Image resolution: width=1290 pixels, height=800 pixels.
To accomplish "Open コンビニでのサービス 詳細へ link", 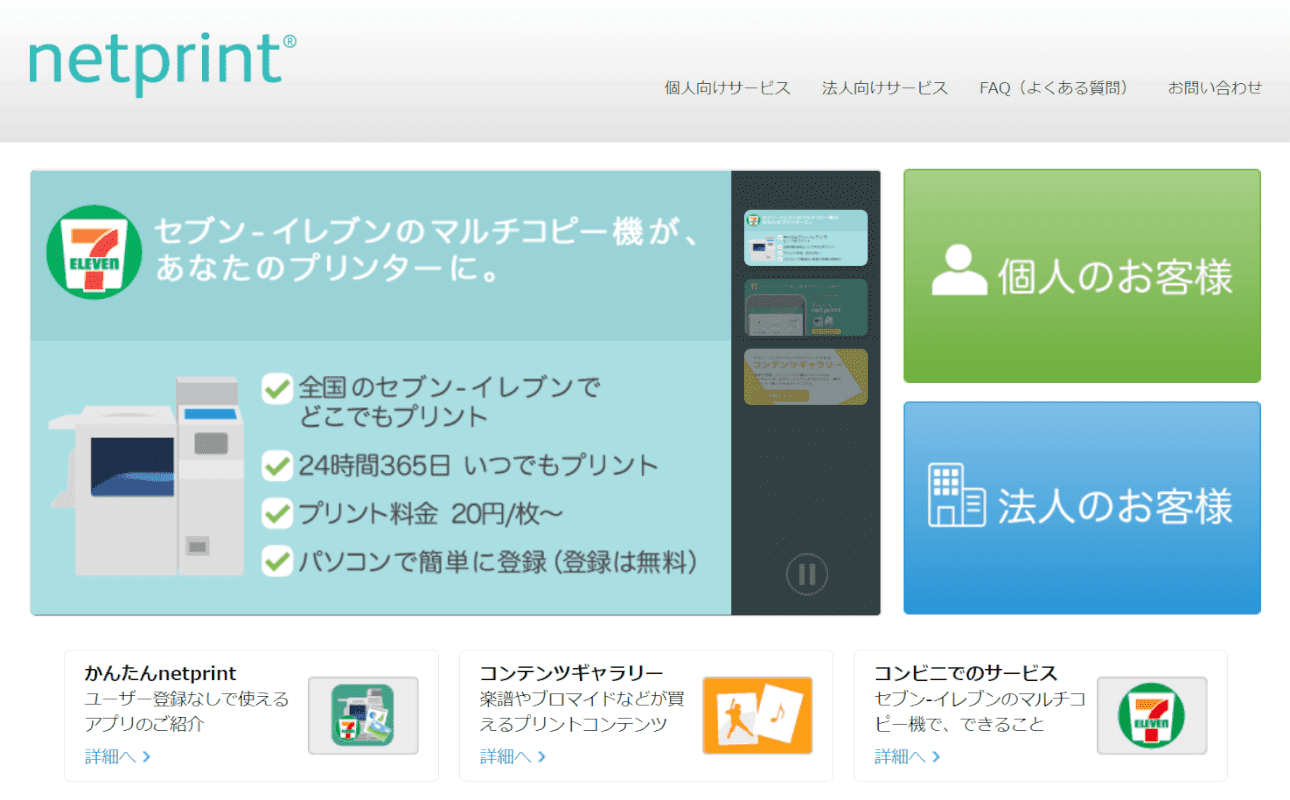I will (908, 756).
